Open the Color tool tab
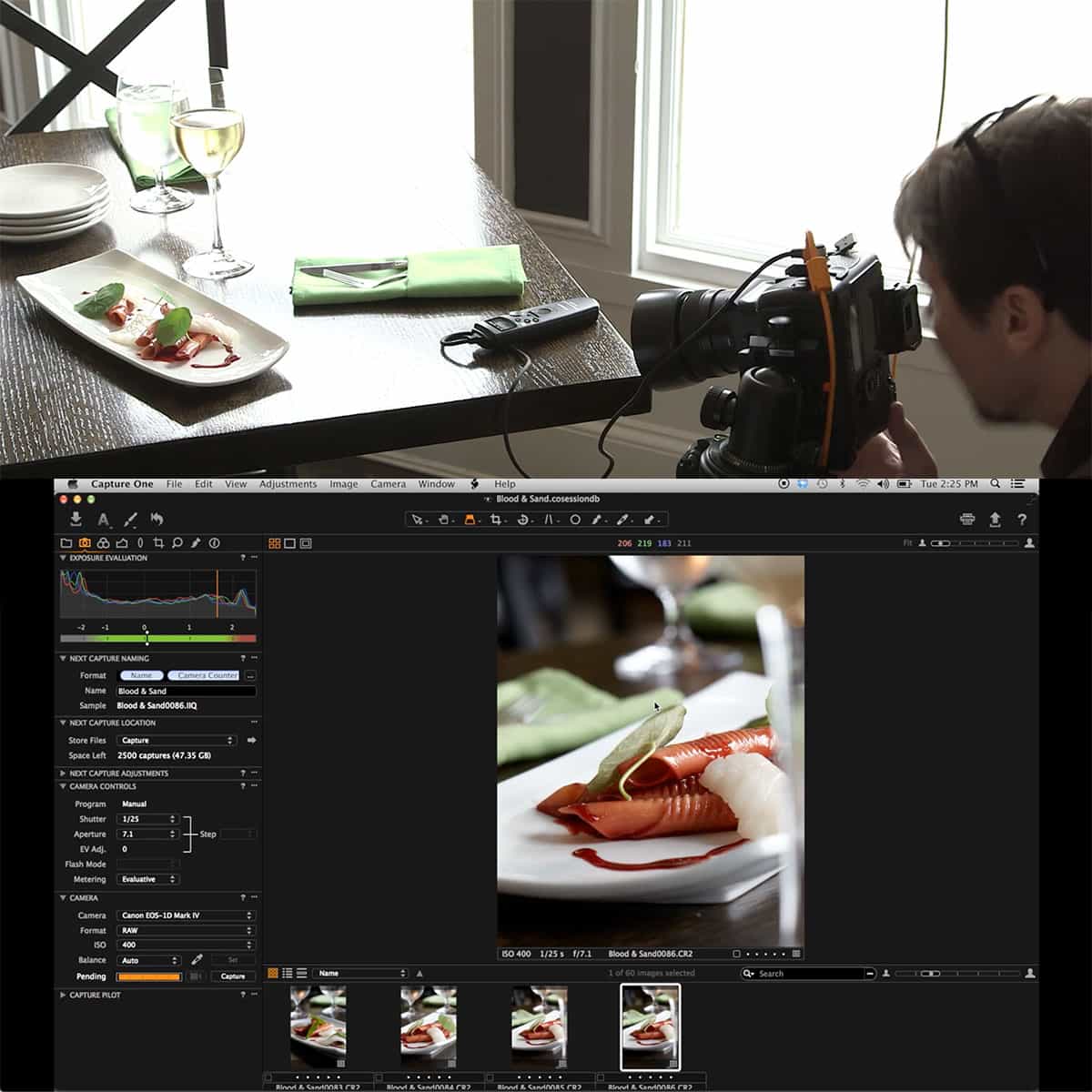Screen dimensions: 1092x1092 105,542
